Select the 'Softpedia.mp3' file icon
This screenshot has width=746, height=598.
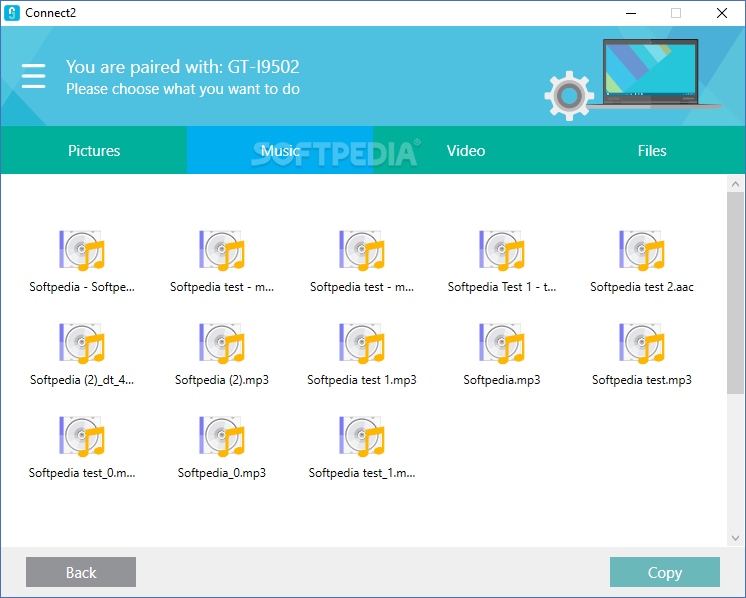(x=502, y=343)
